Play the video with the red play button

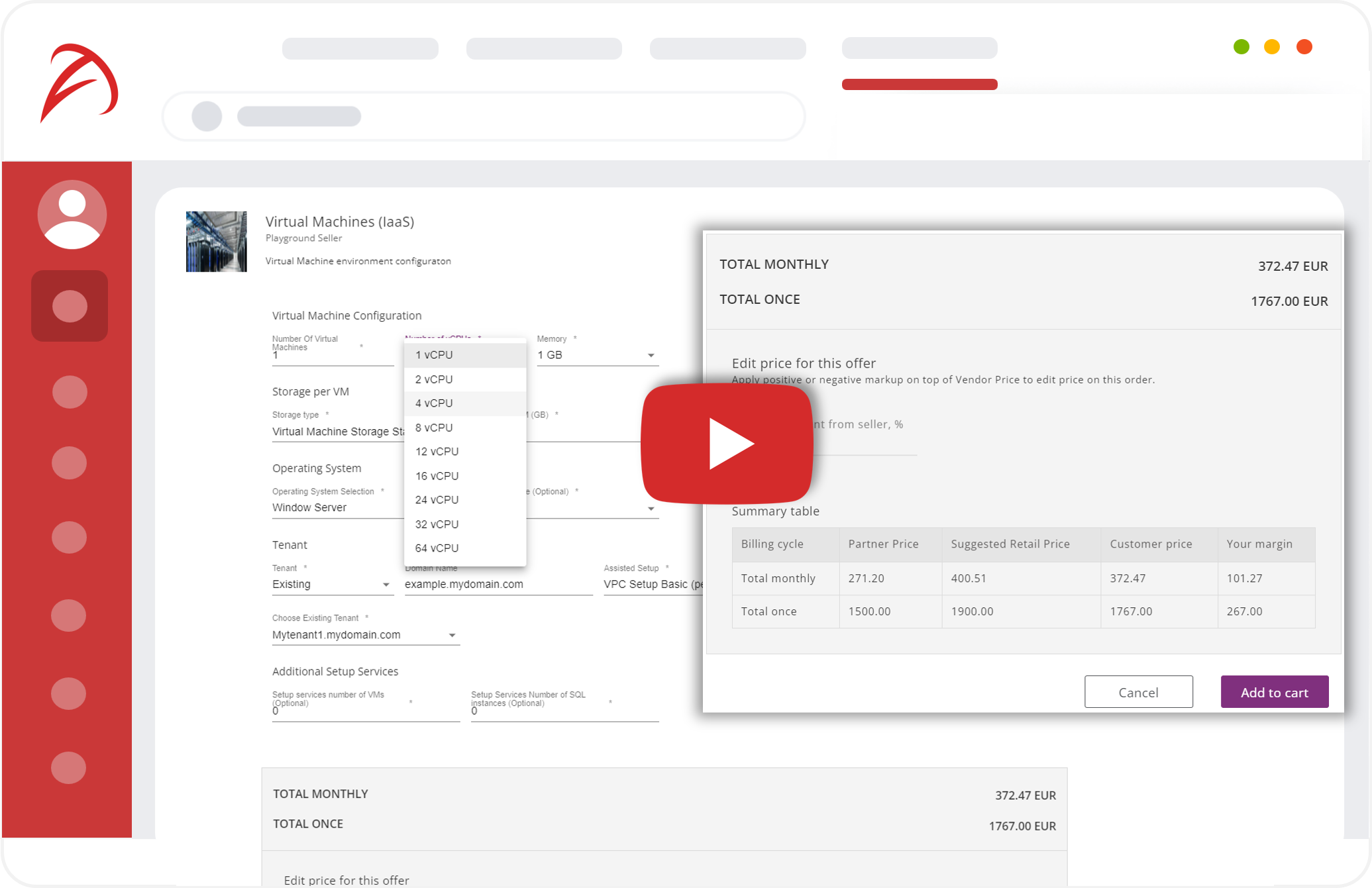727,444
